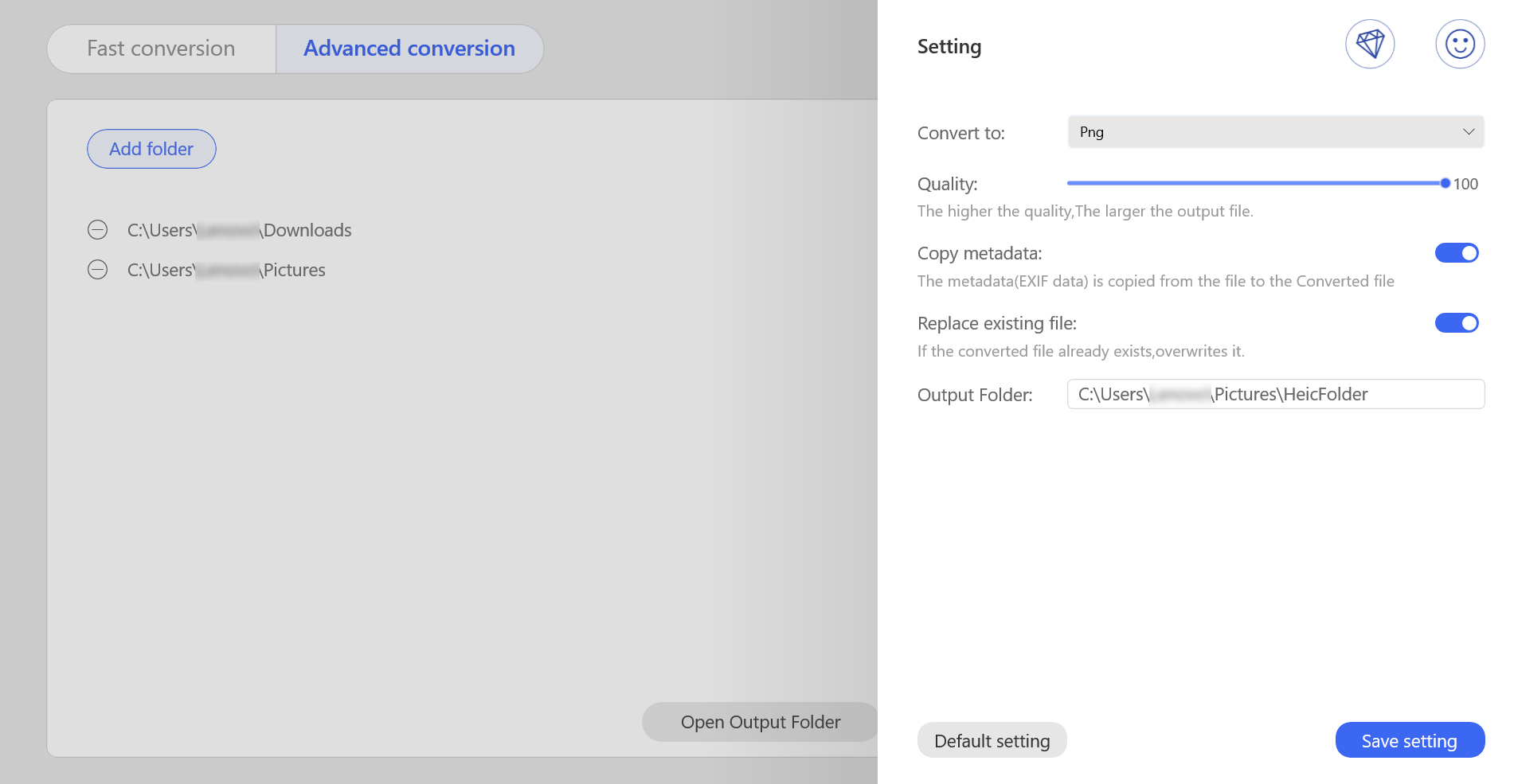Click the Quality slider handle

1445,183
